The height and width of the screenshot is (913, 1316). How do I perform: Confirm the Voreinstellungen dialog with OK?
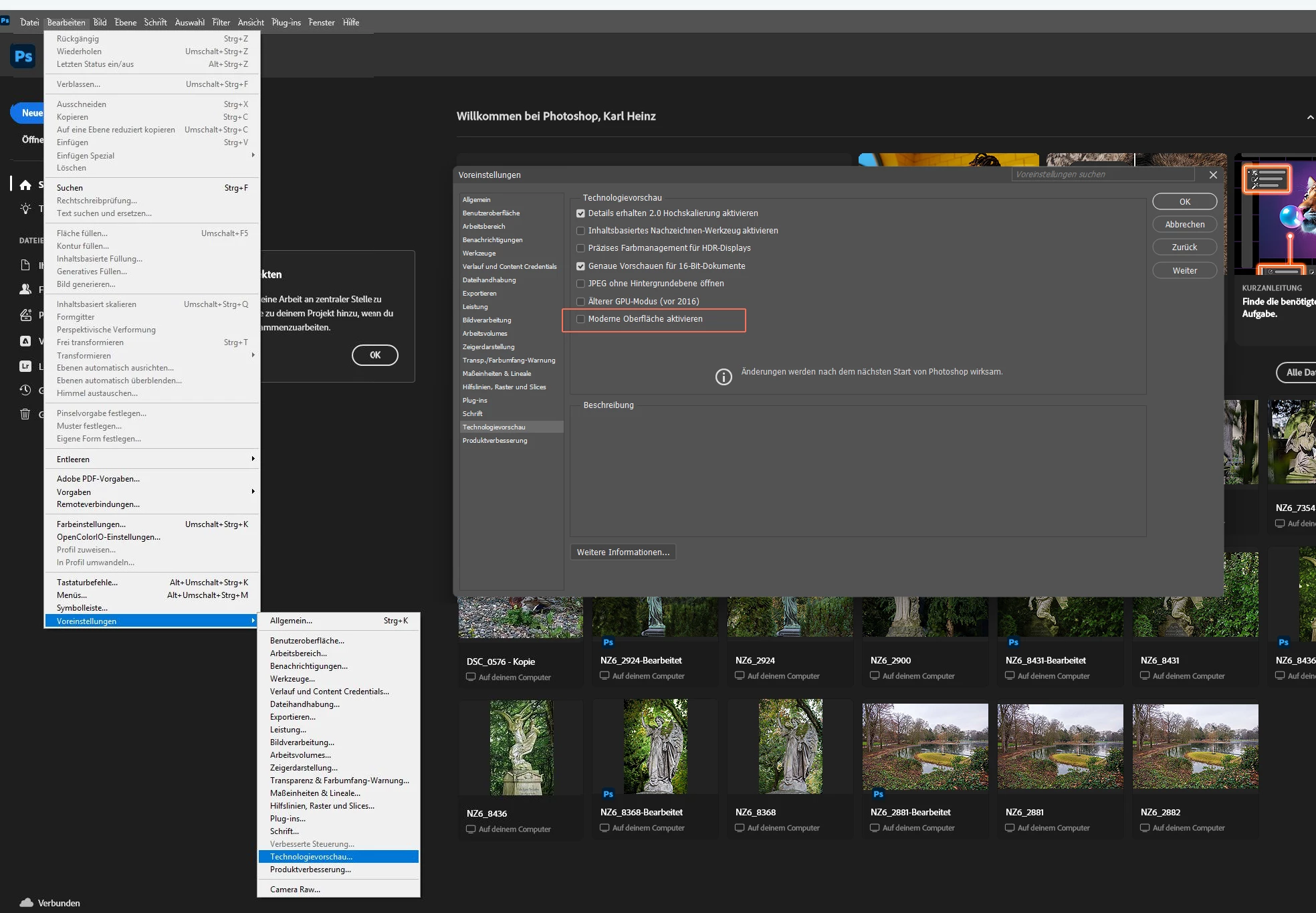(x=1184, y=201)
